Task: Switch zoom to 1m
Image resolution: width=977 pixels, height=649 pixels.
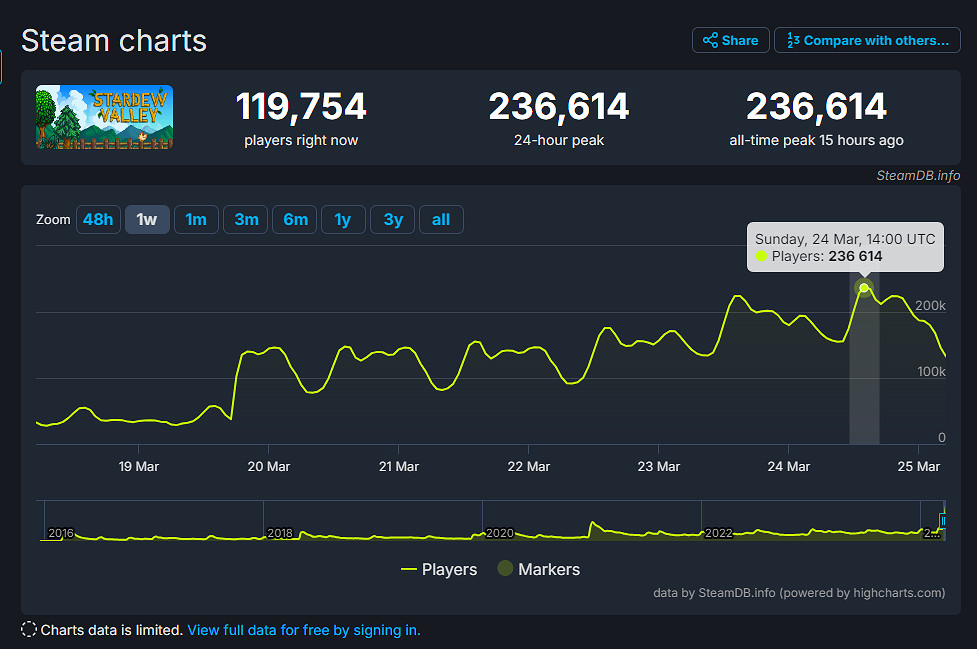Action: click(196, 220)
